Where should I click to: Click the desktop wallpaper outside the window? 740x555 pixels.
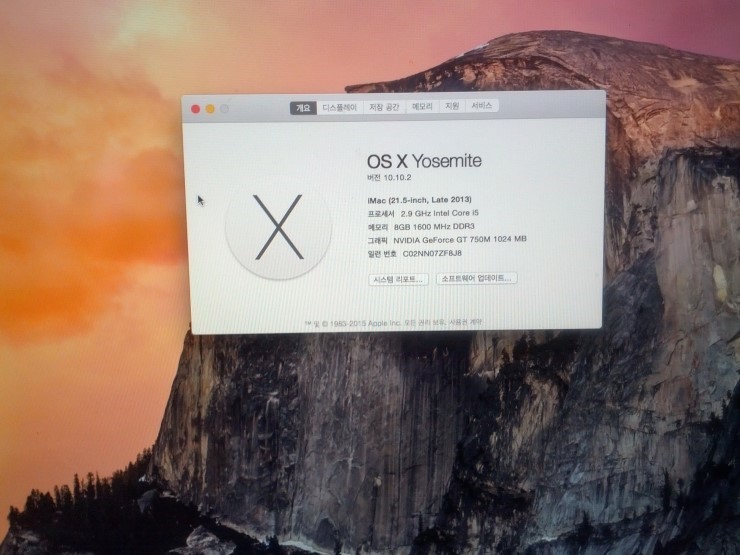[90, 420]
